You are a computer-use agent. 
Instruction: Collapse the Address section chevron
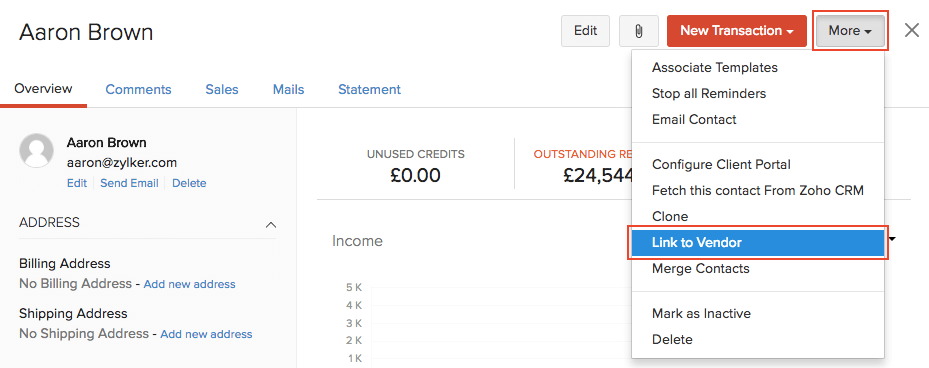click(271, 225)
